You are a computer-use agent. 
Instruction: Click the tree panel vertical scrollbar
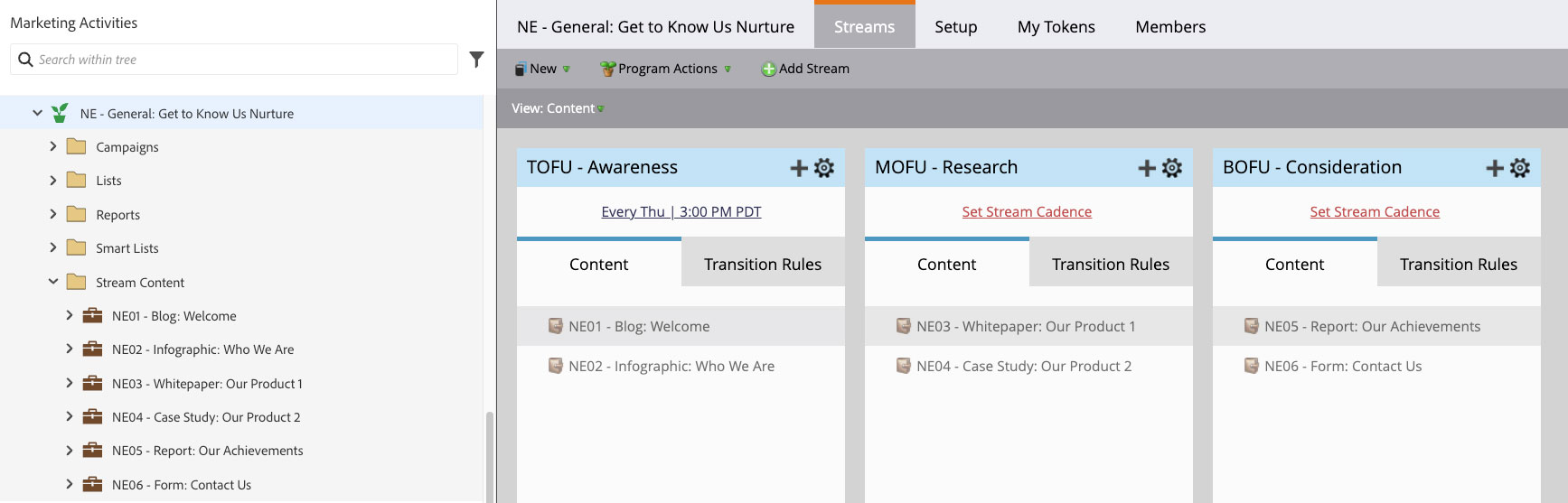[490, 456]
